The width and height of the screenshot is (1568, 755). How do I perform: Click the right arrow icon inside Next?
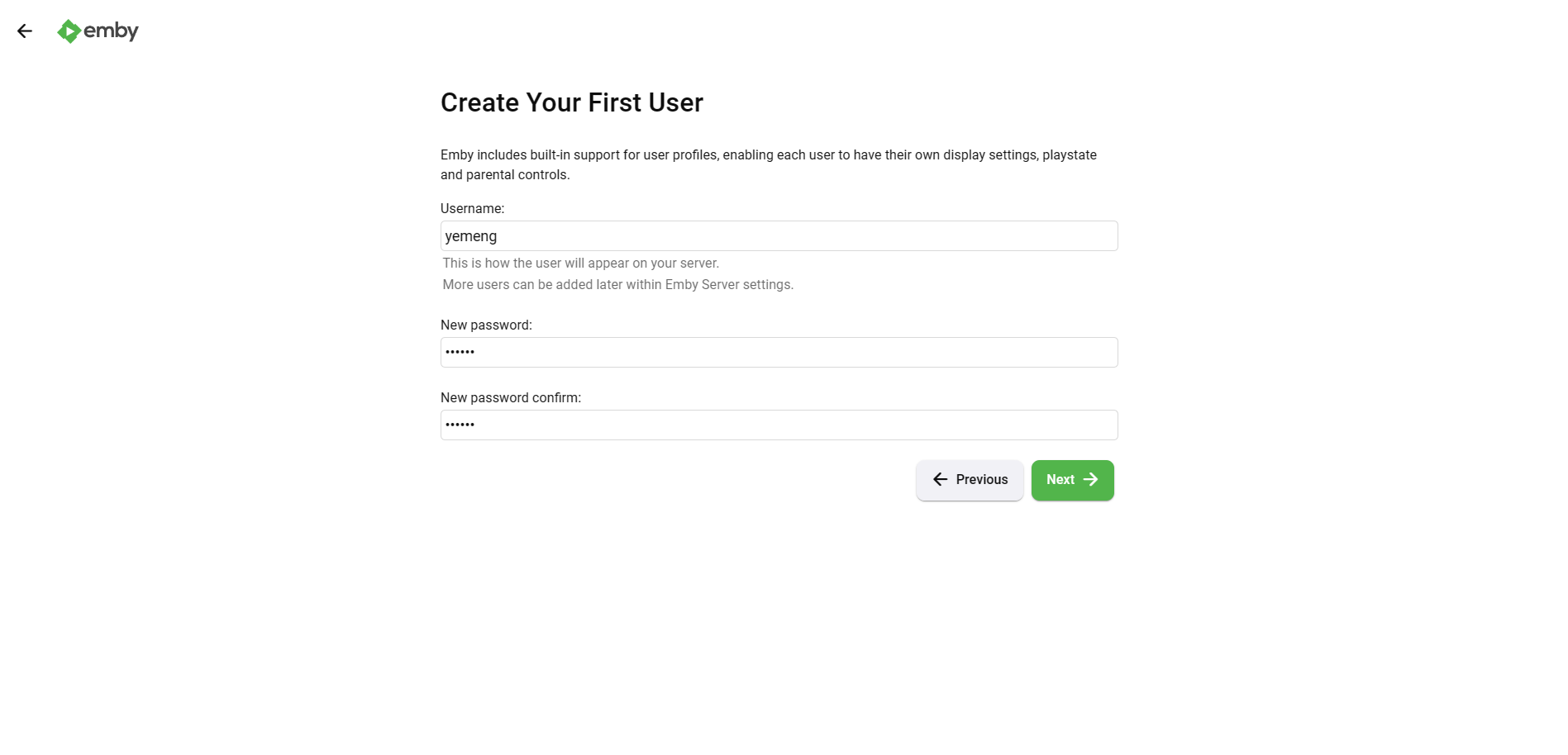click(1091, 480)
